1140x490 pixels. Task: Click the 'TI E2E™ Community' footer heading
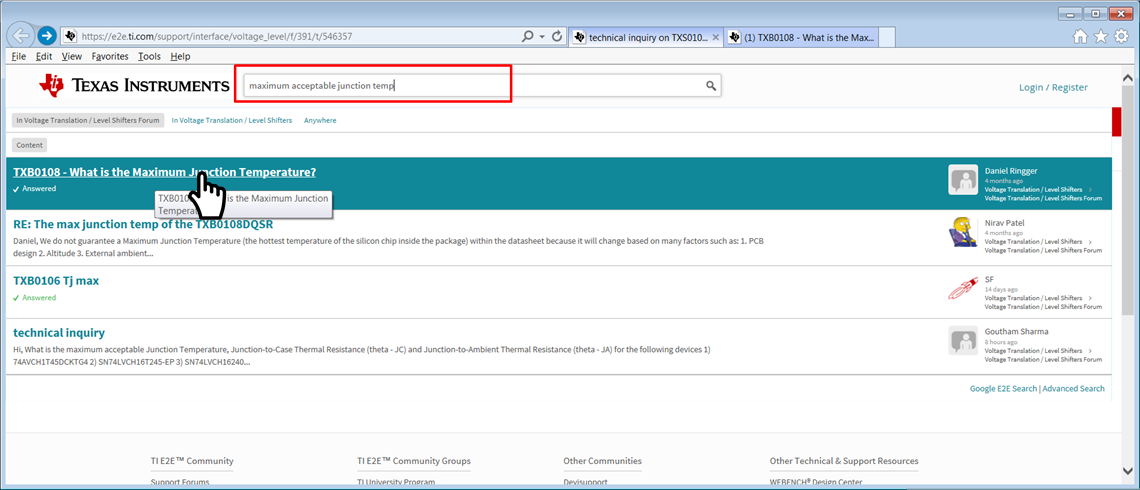[192, 461]
